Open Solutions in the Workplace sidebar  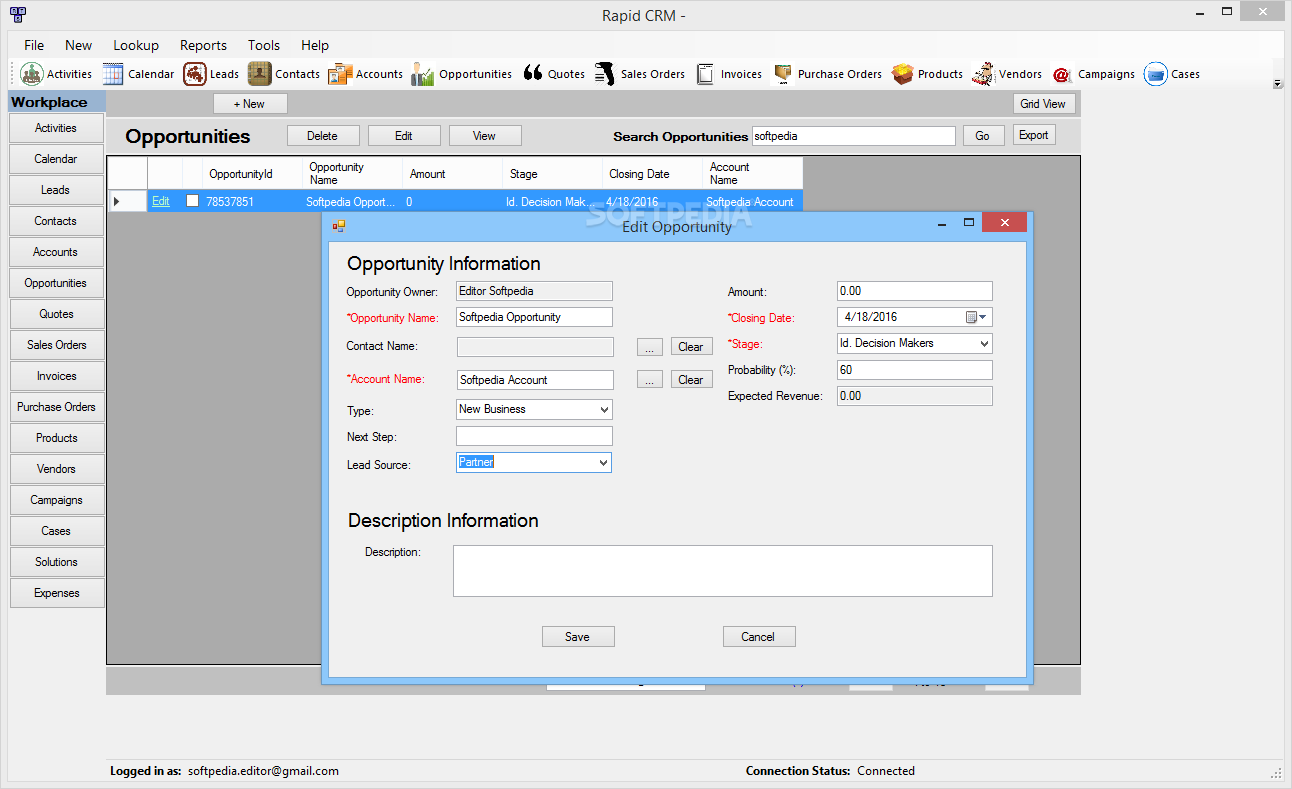coord(56,562)
